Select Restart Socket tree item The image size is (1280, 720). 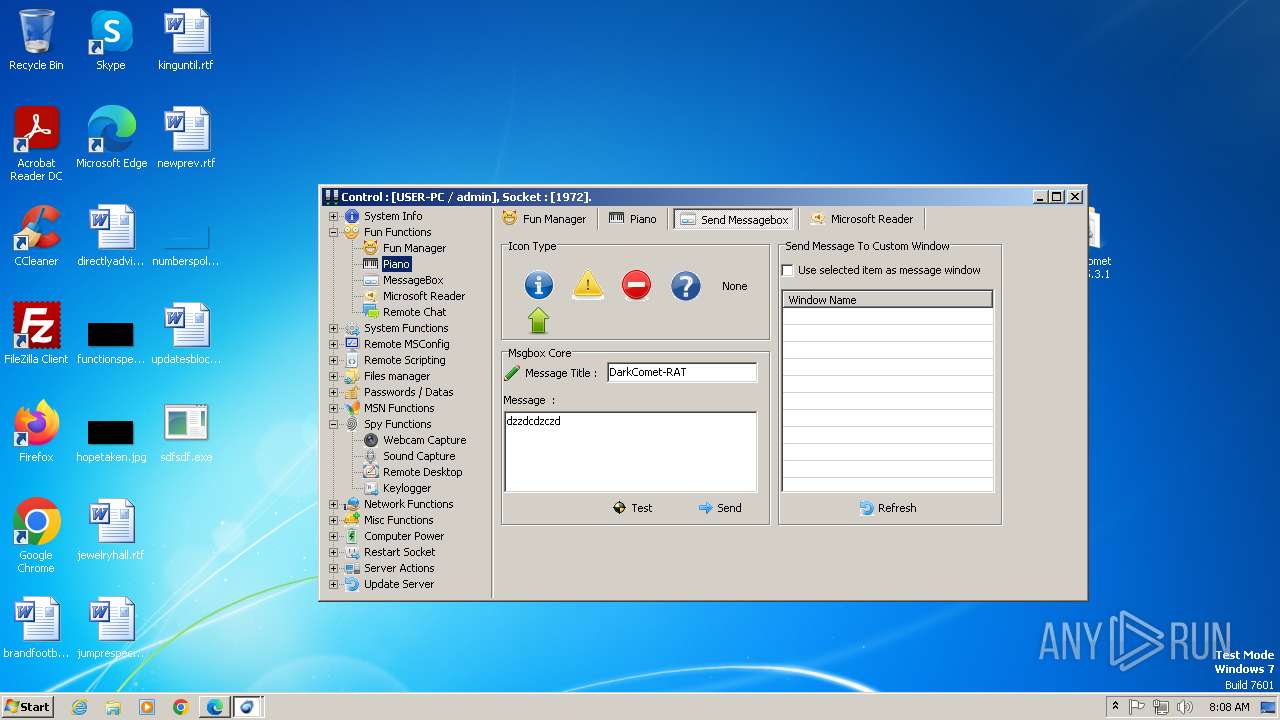(399, 552)
